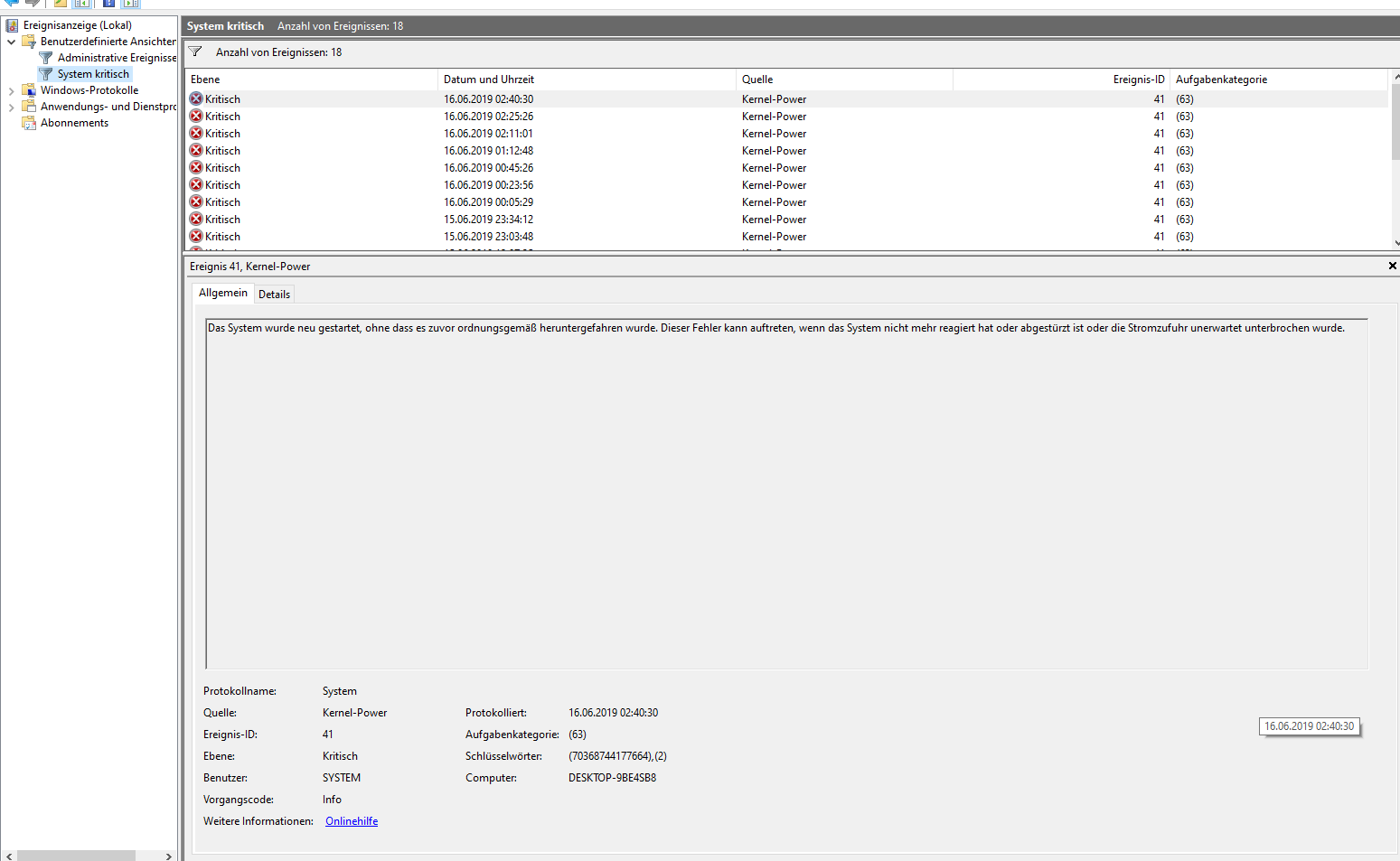The width and height of the screenshot is (1400, 861).
Task: Click the System kritisch header title
Action: (x=225, y=26)
